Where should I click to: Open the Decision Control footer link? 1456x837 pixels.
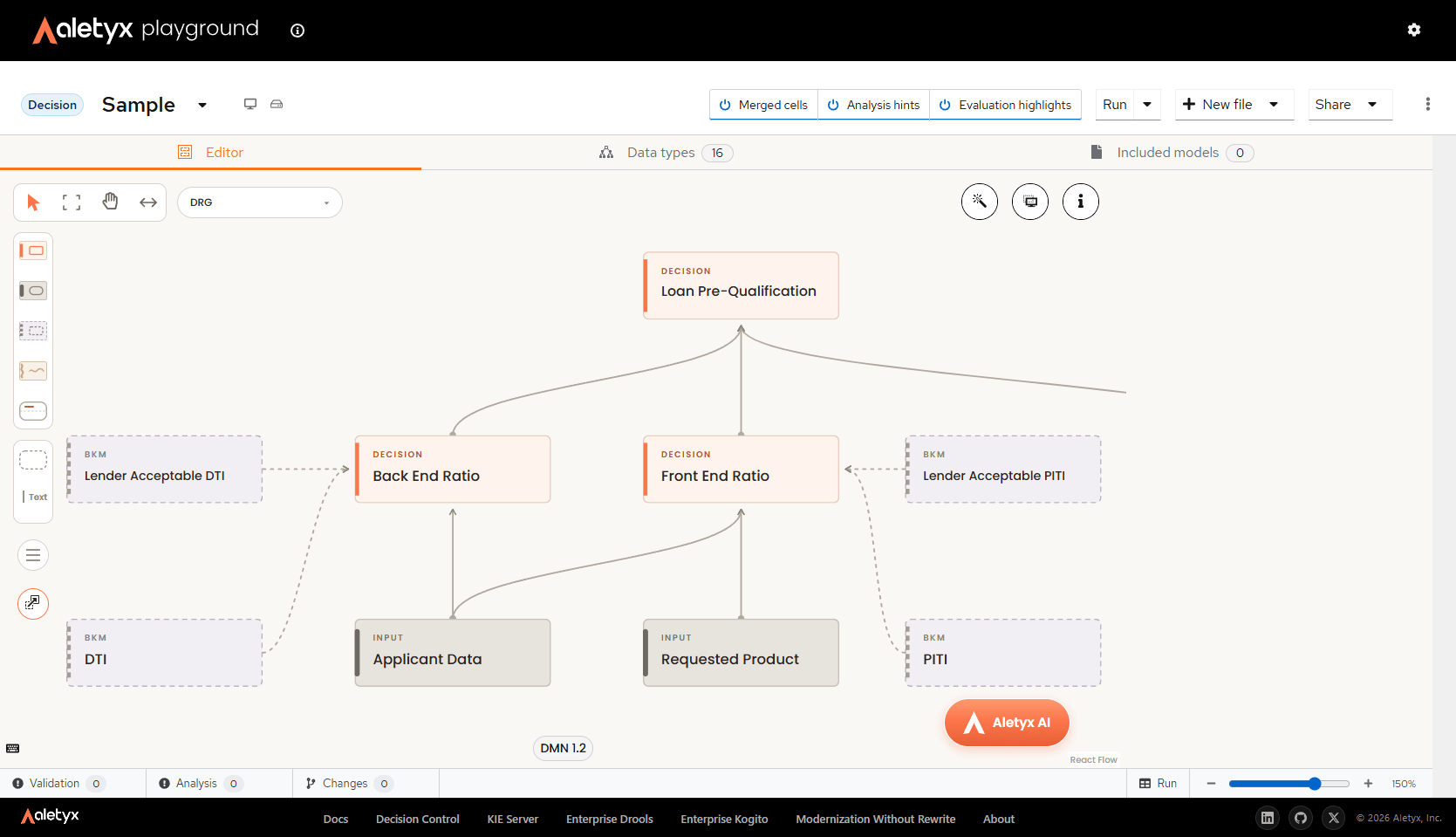tap(418, 819)
